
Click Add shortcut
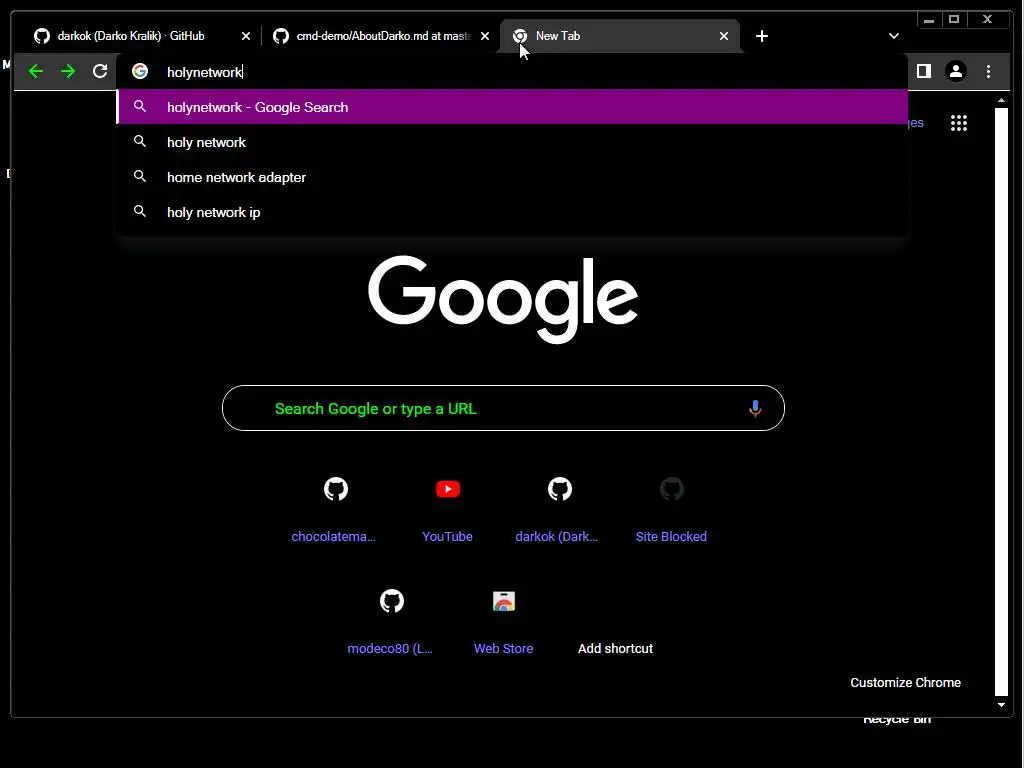[615, 648]
